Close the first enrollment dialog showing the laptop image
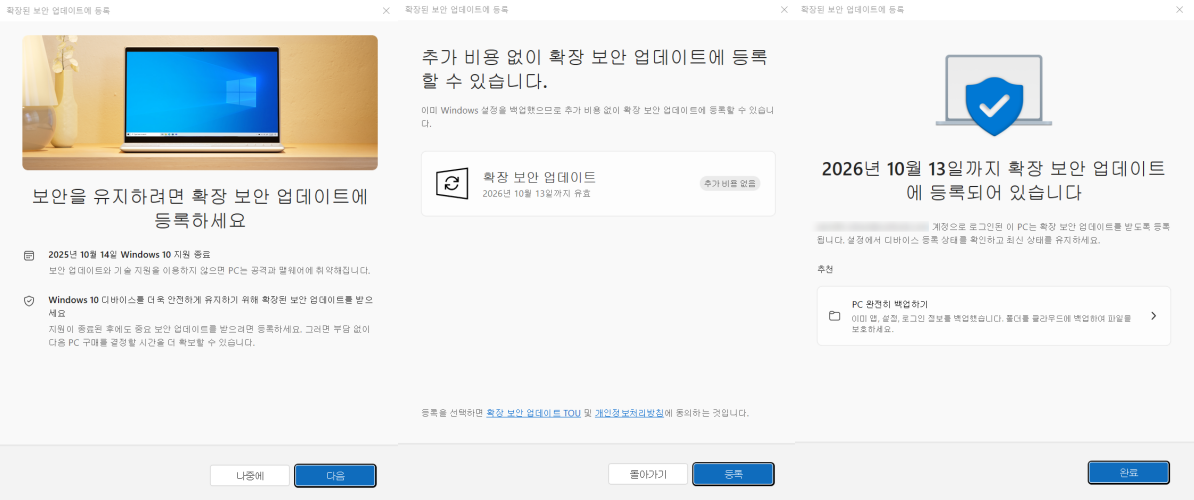The width and height of the screenshot is (1194, 500). tap(385, 10)
